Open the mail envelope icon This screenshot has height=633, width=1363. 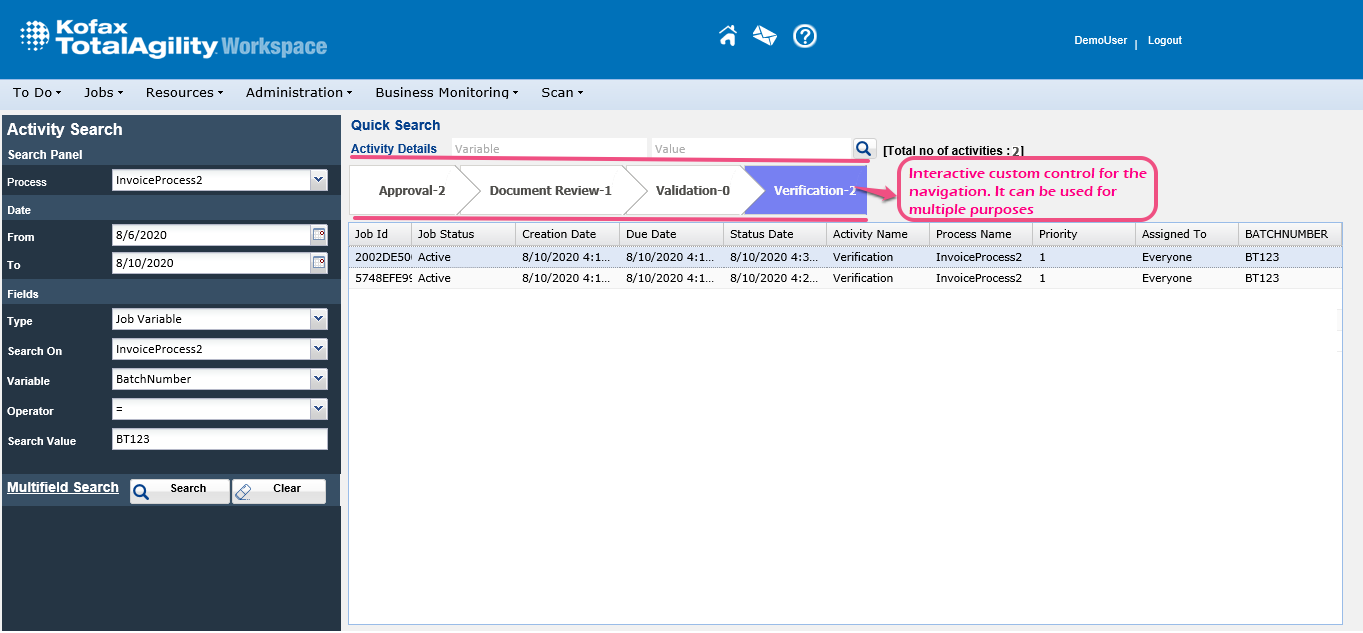765,37
